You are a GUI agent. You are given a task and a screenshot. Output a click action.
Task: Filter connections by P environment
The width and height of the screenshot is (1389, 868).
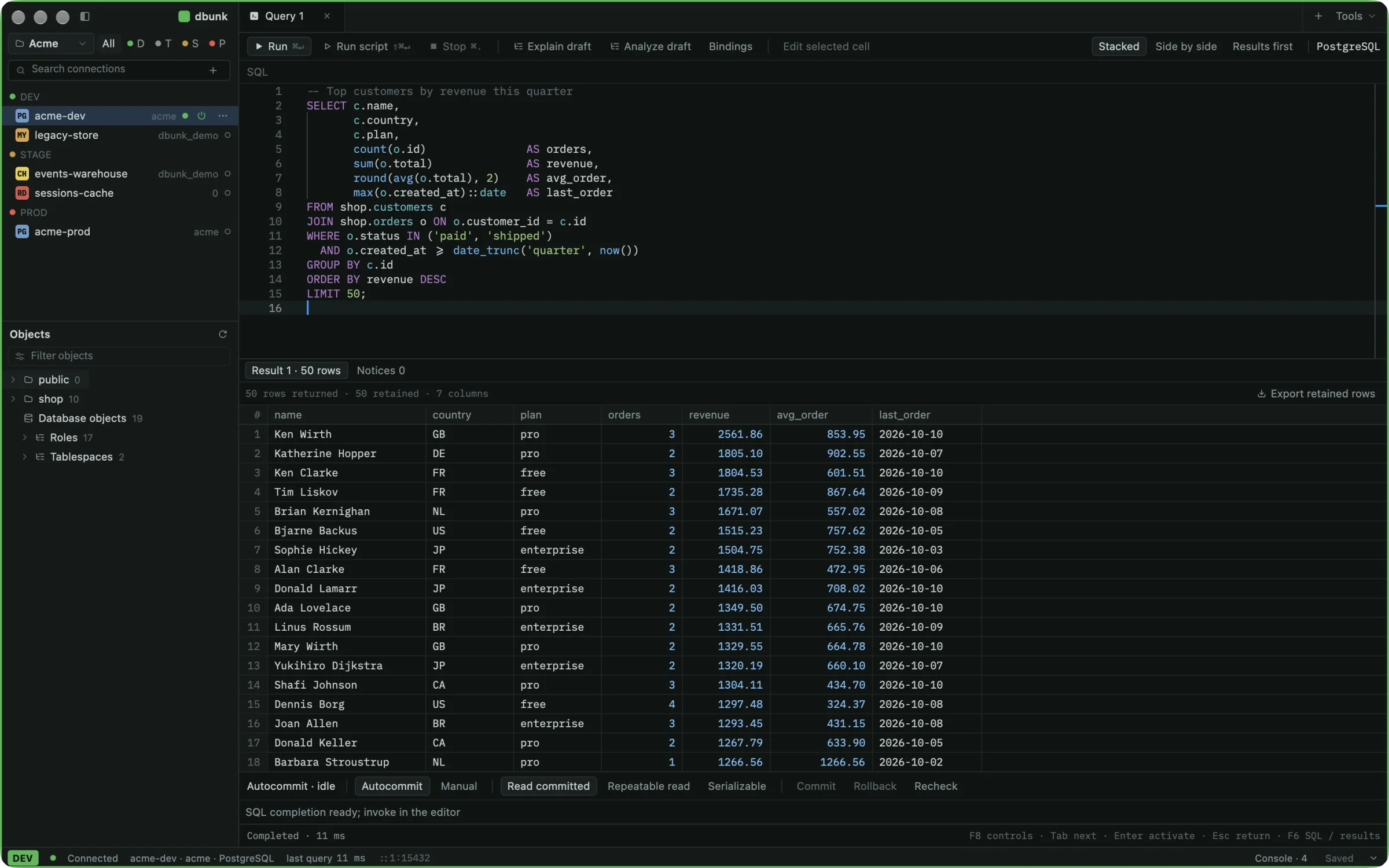click(x=218, y=43)
